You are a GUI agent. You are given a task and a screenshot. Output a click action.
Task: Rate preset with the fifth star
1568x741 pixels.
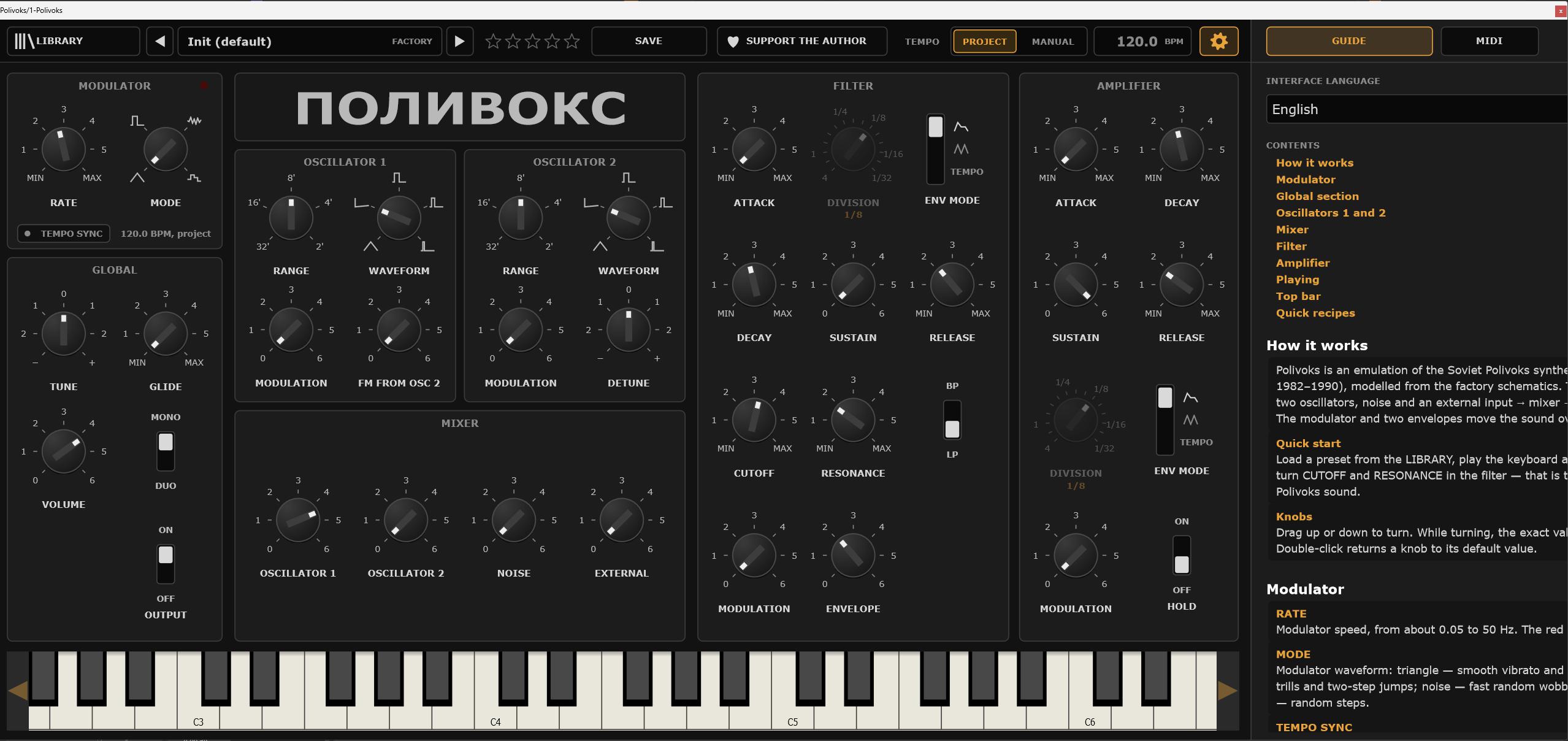[572, 41]
